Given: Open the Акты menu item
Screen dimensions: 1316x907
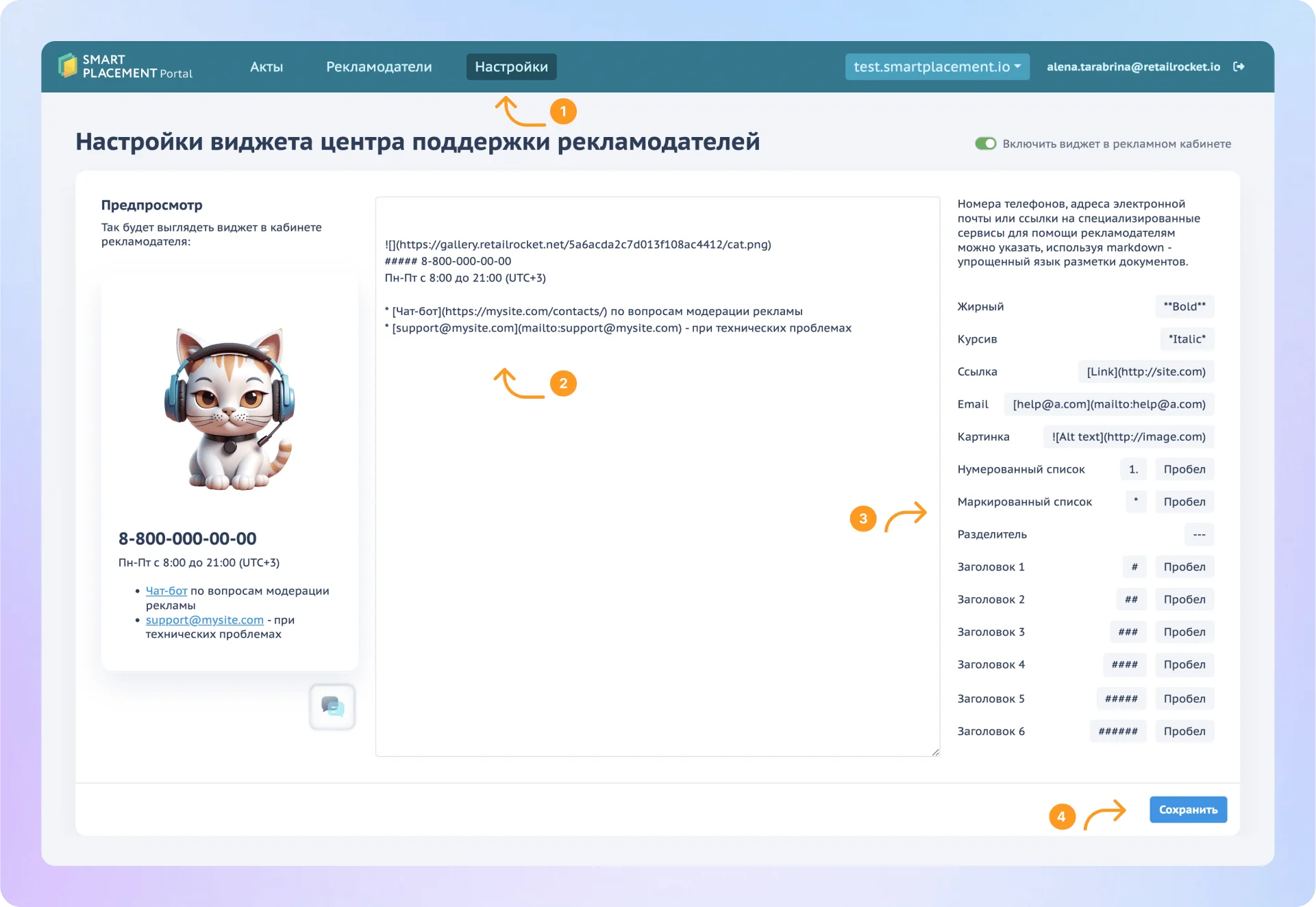Looking at the screenshot, I should (266, 66).
